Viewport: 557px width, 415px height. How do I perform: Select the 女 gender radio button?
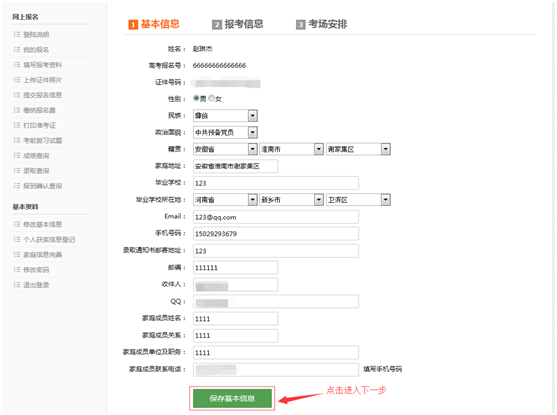[x=211, y=98]
